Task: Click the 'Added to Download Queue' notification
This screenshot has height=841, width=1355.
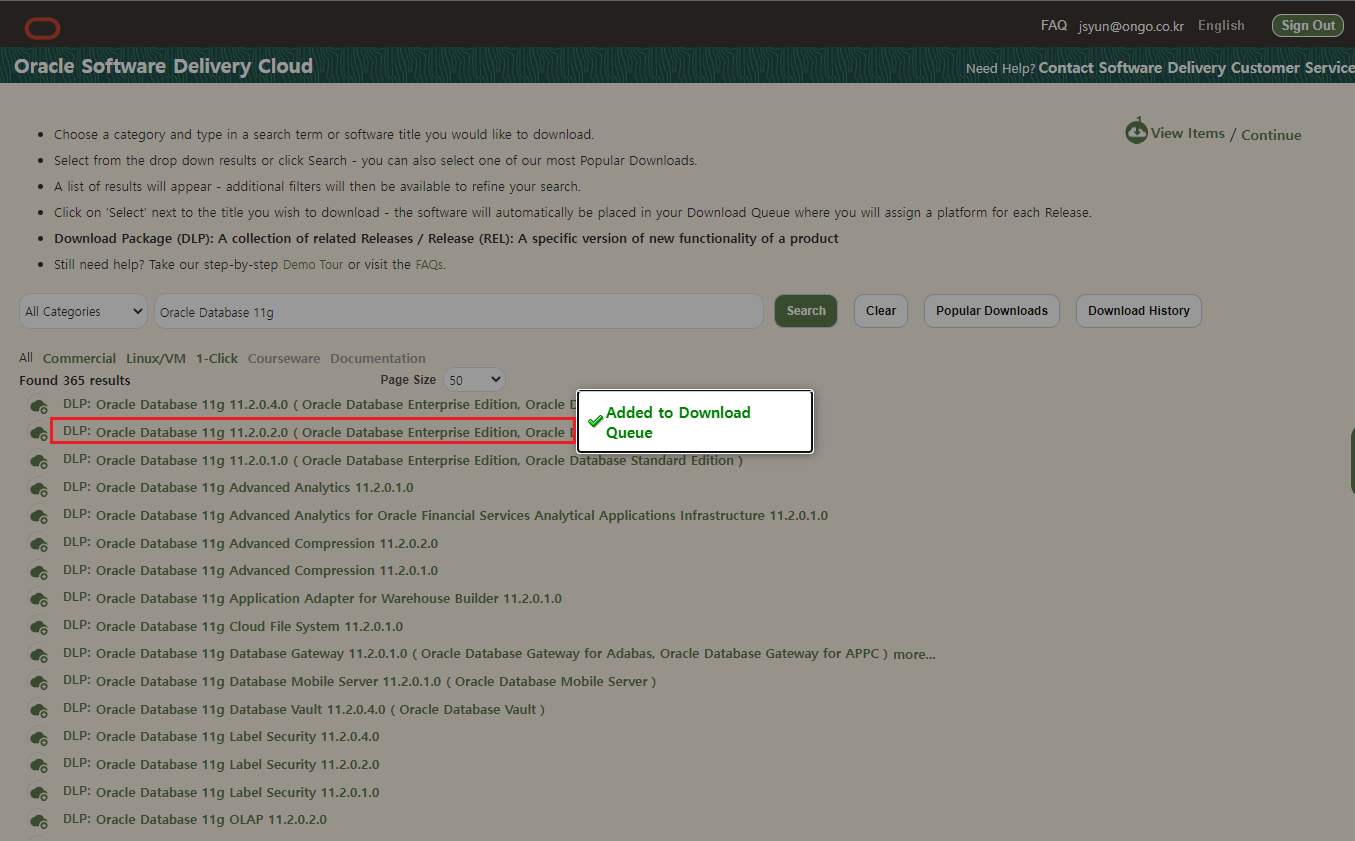Action: tap(695, 422)
